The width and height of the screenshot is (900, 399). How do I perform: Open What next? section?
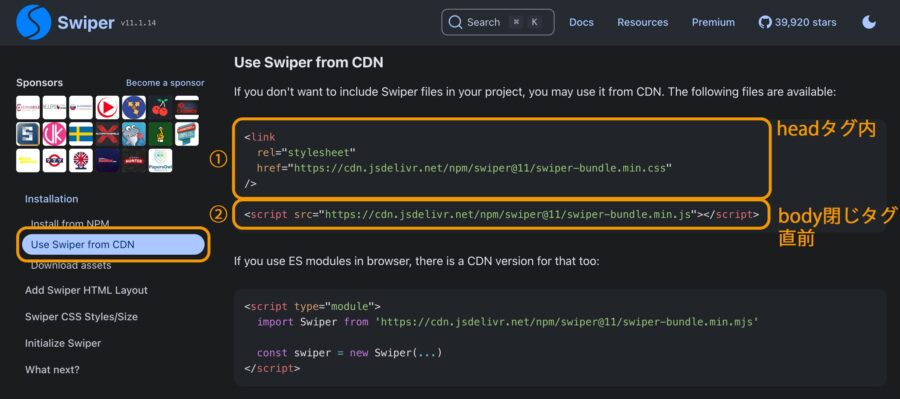click(52, 370)
